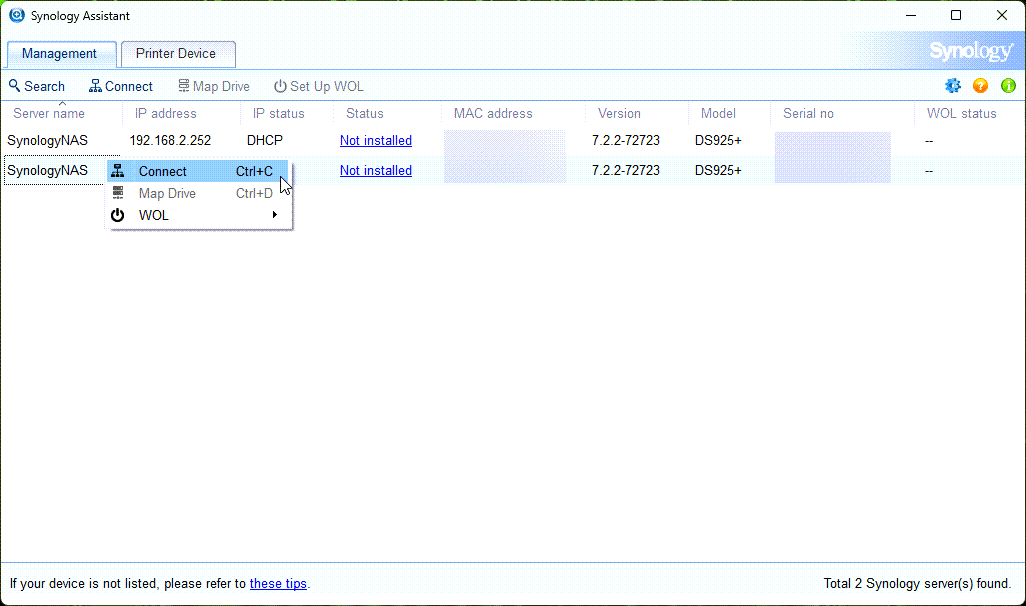Sort by the Version column header

pos(619,114)
